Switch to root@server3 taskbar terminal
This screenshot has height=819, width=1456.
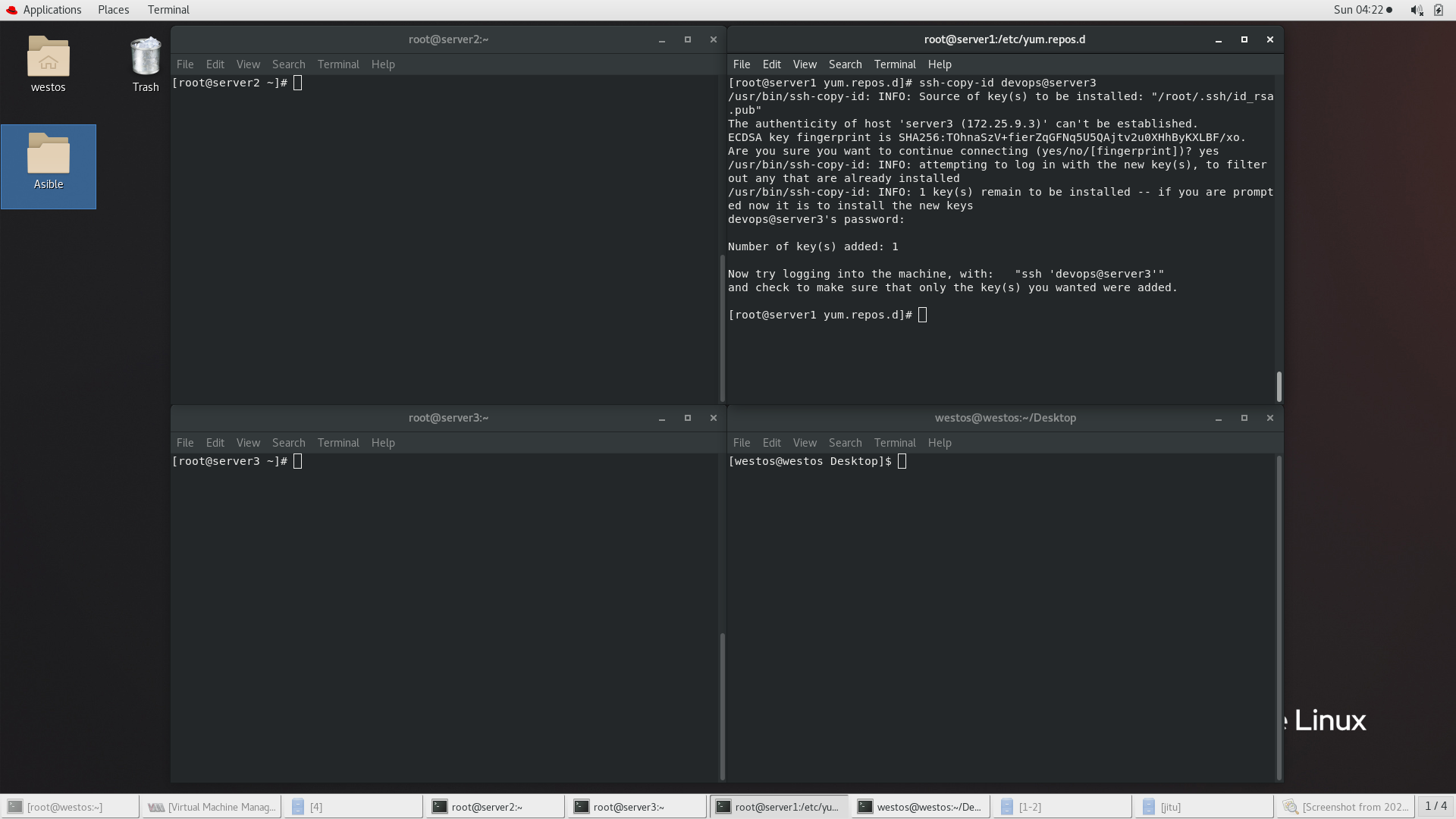coord(637,807)
